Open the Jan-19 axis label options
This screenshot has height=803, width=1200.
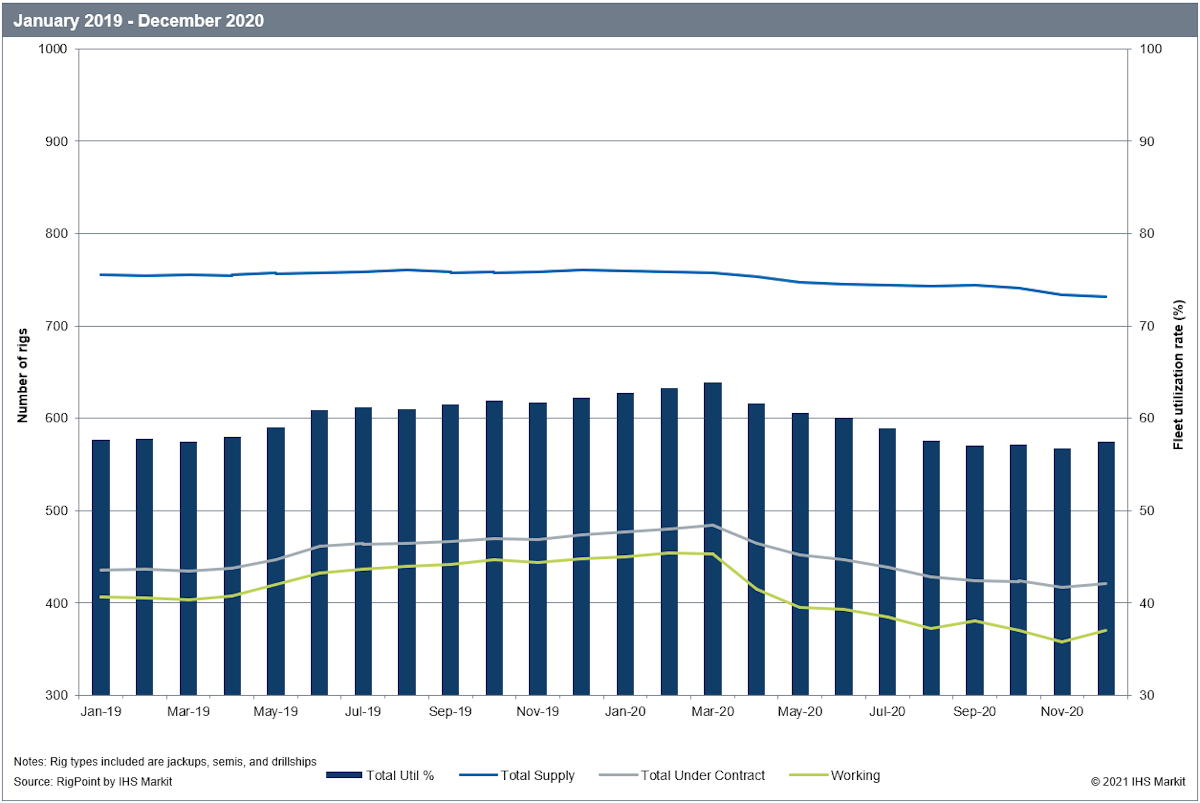click(x=102, y=710)
